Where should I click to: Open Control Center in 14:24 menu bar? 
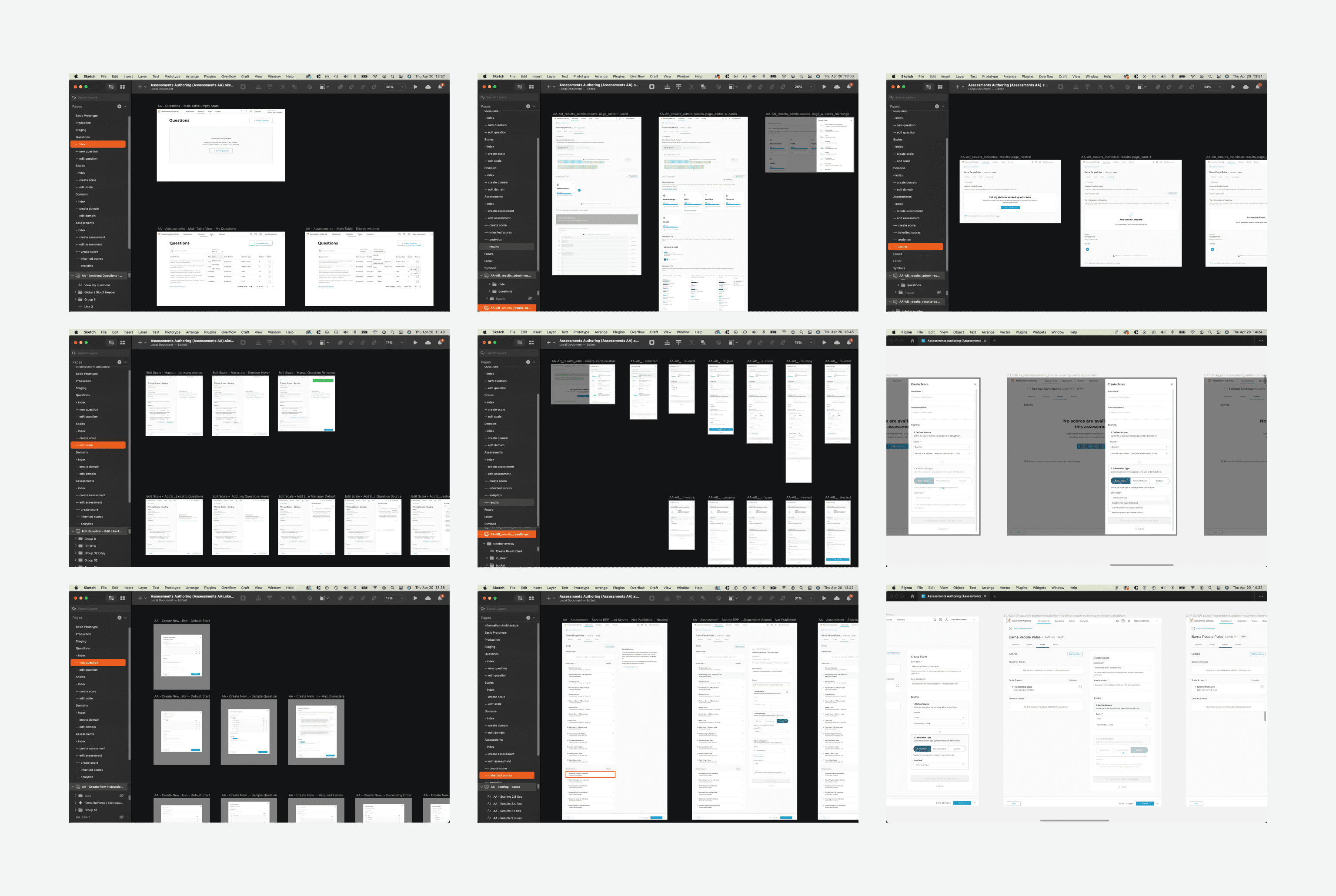tap(1219, 332)
